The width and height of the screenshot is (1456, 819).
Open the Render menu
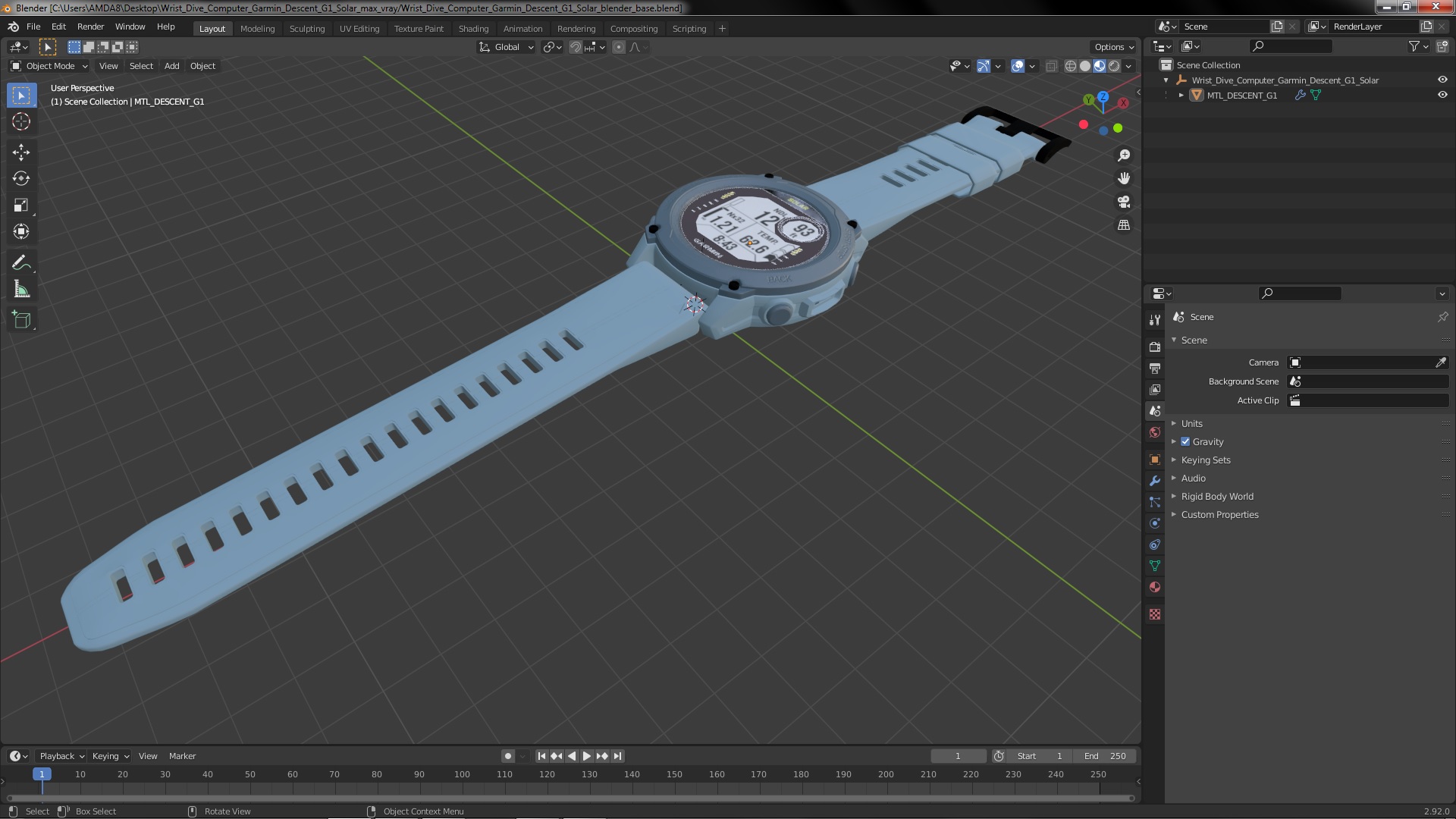pyautogui.click(x=90, y=27)
